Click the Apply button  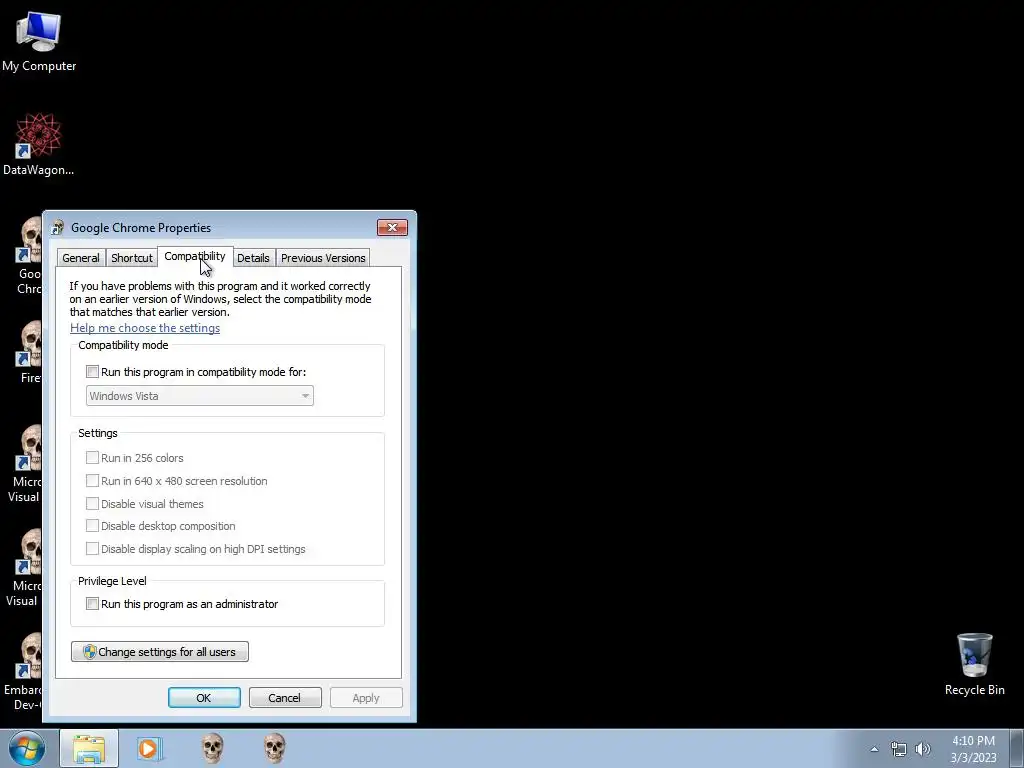[366, 697]
